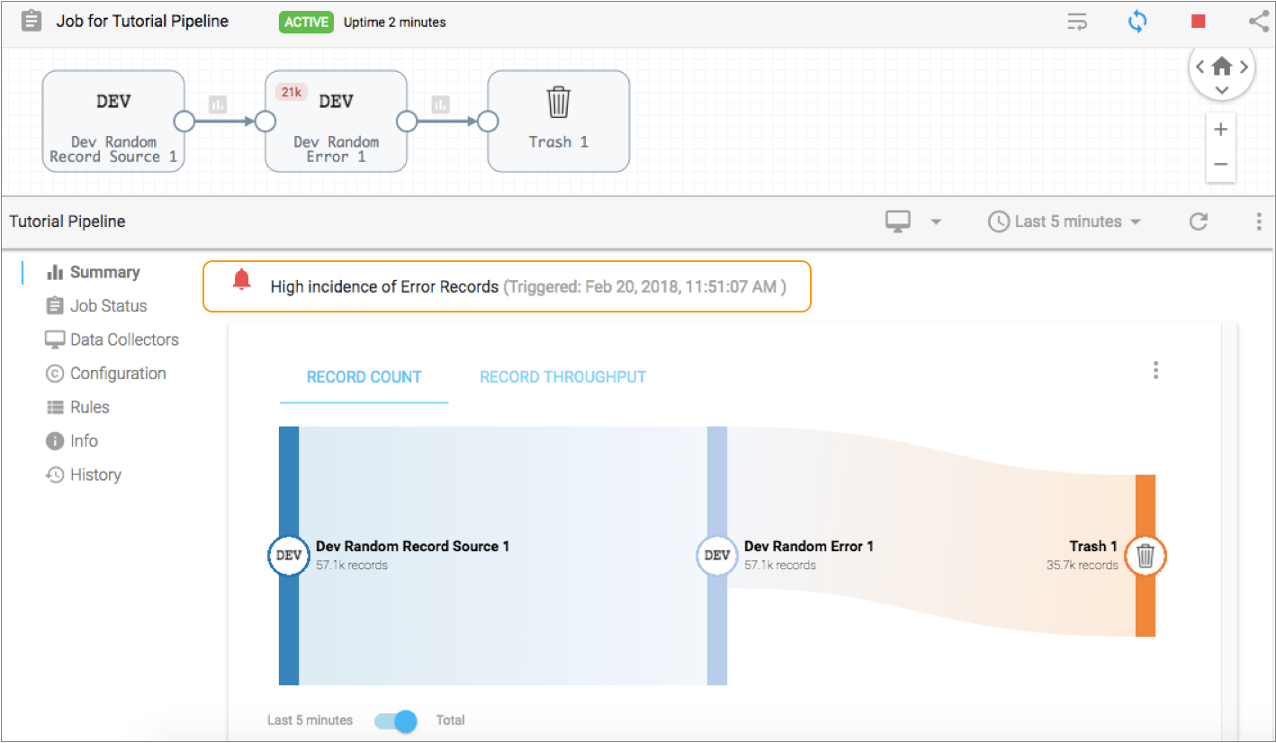1276x743 pixels.
Task: Zoom out with the minus button
Action: [1220, 164]
